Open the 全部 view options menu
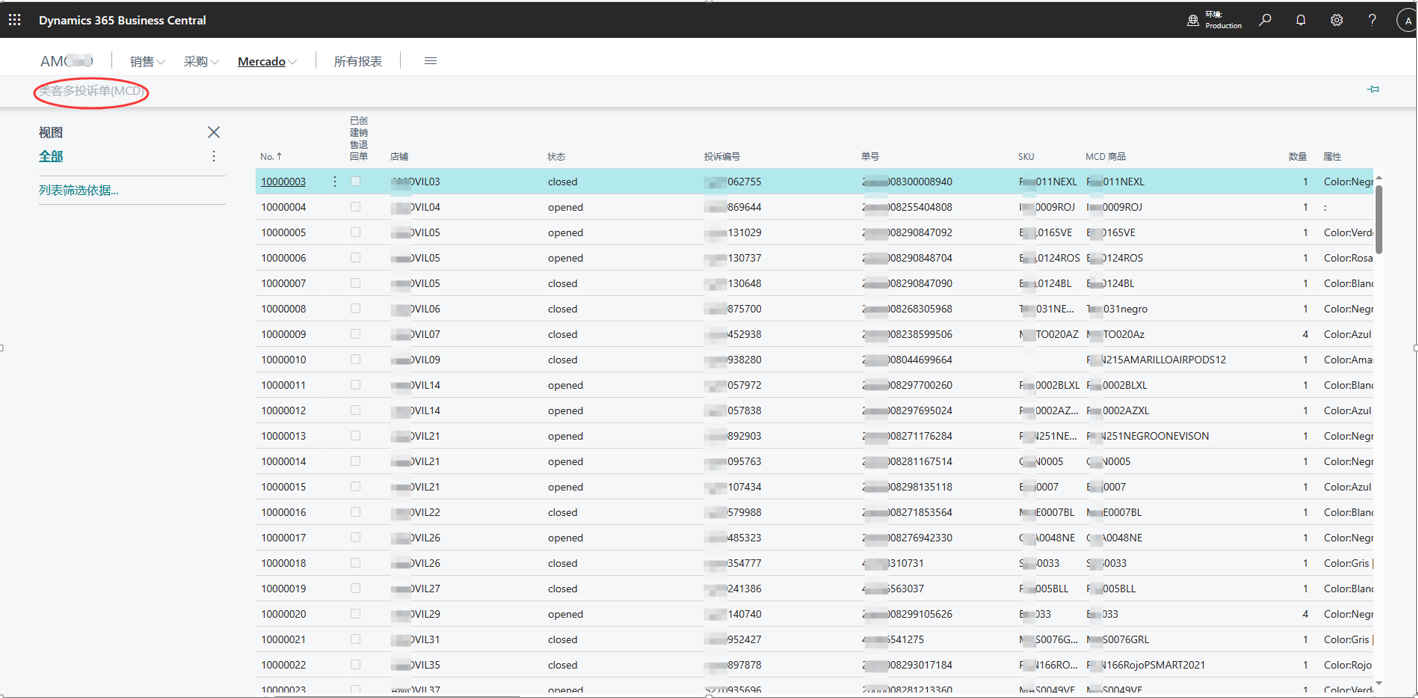Viewport: 1418px width, 698px height. pyautogui.click(x=213, y=156)
